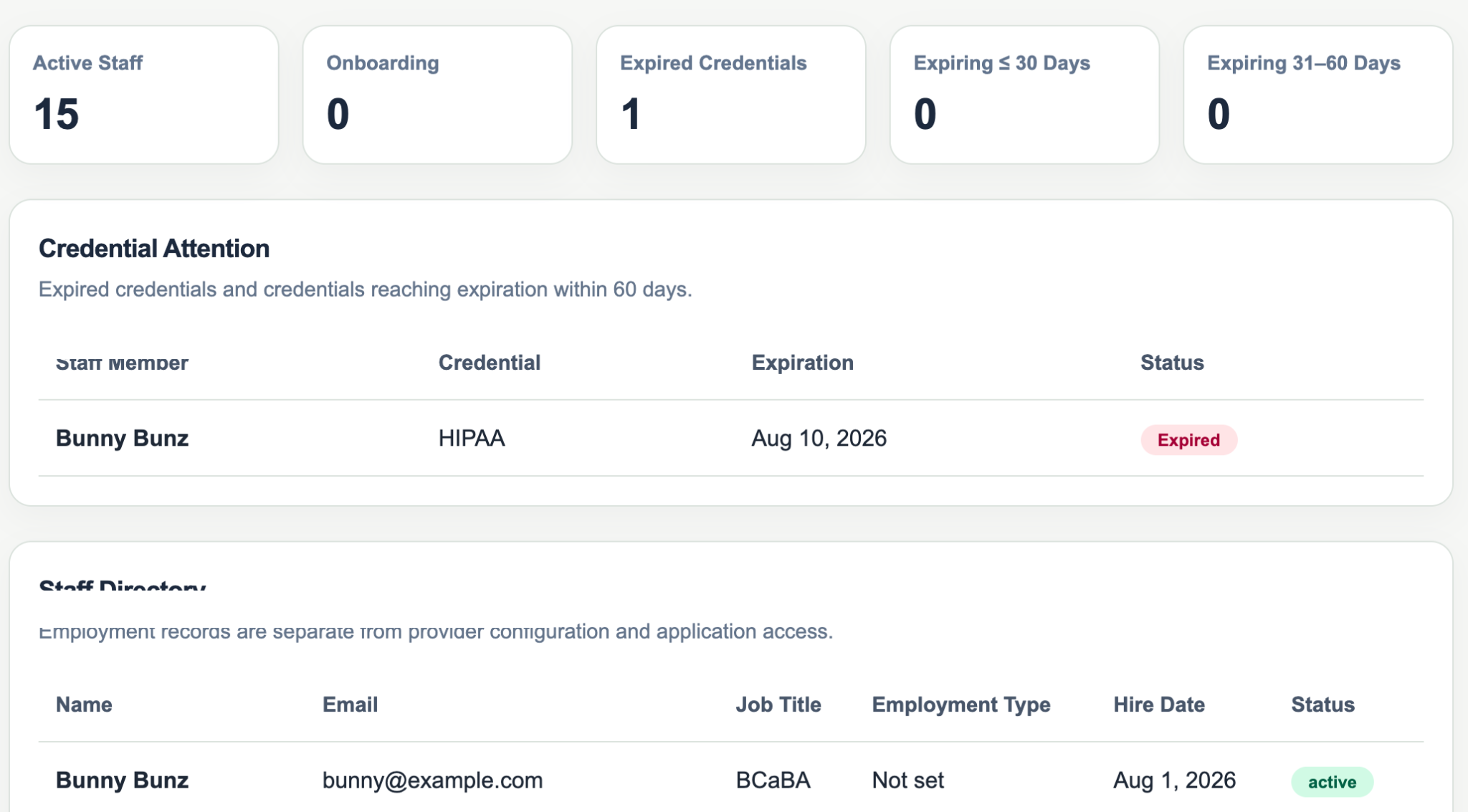Select the Expiring 31–60 Days card

[1318, 95]
